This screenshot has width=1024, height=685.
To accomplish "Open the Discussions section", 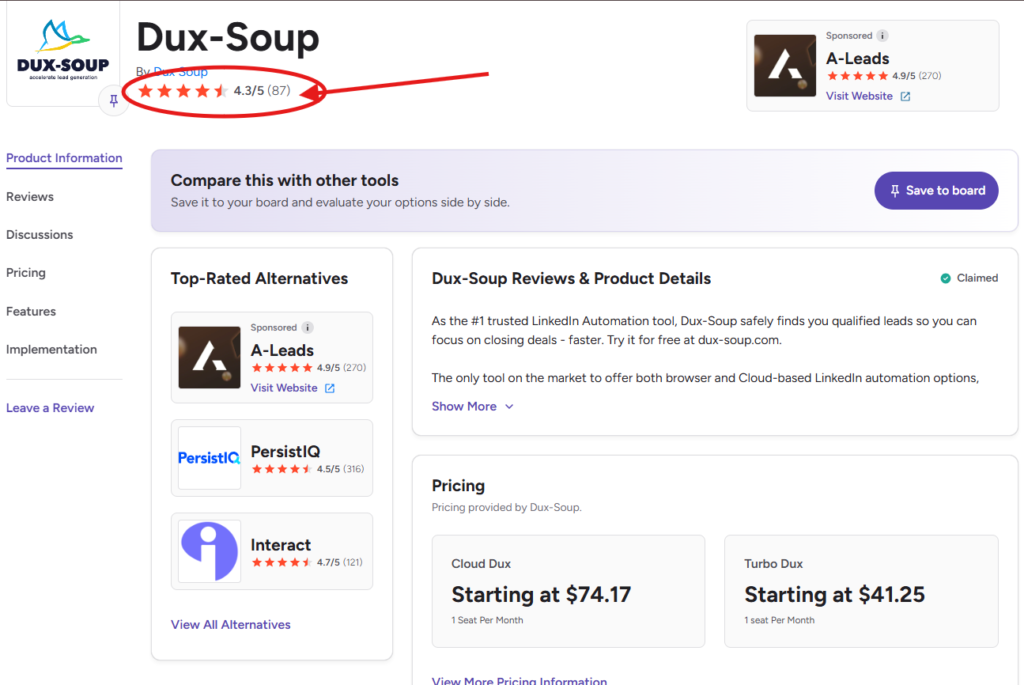I will point(39,234).
